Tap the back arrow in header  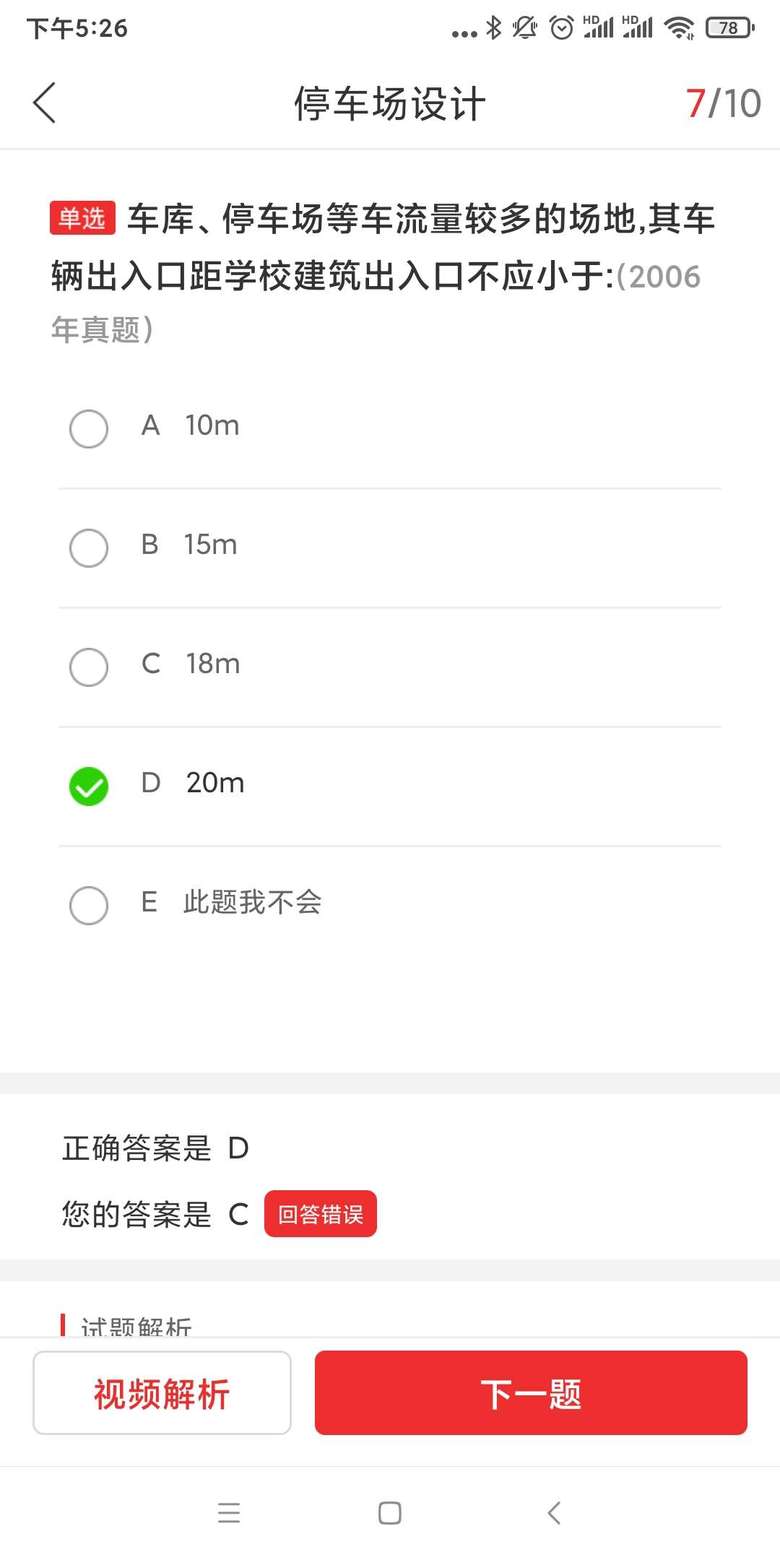pyautogui.click(x=45, y=103)
